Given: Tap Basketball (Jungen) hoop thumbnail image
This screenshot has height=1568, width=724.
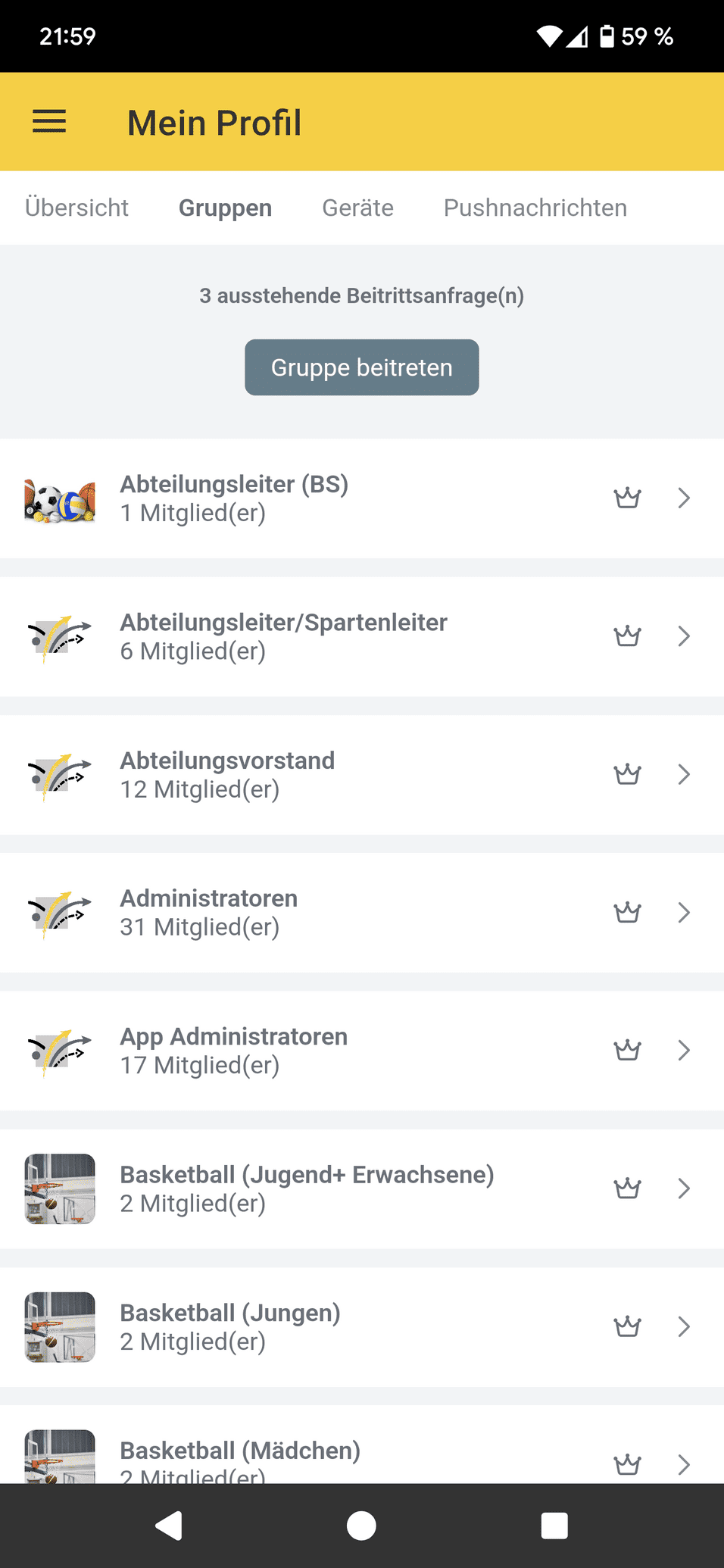Looking at the screenshot, I should point(60,1326).
